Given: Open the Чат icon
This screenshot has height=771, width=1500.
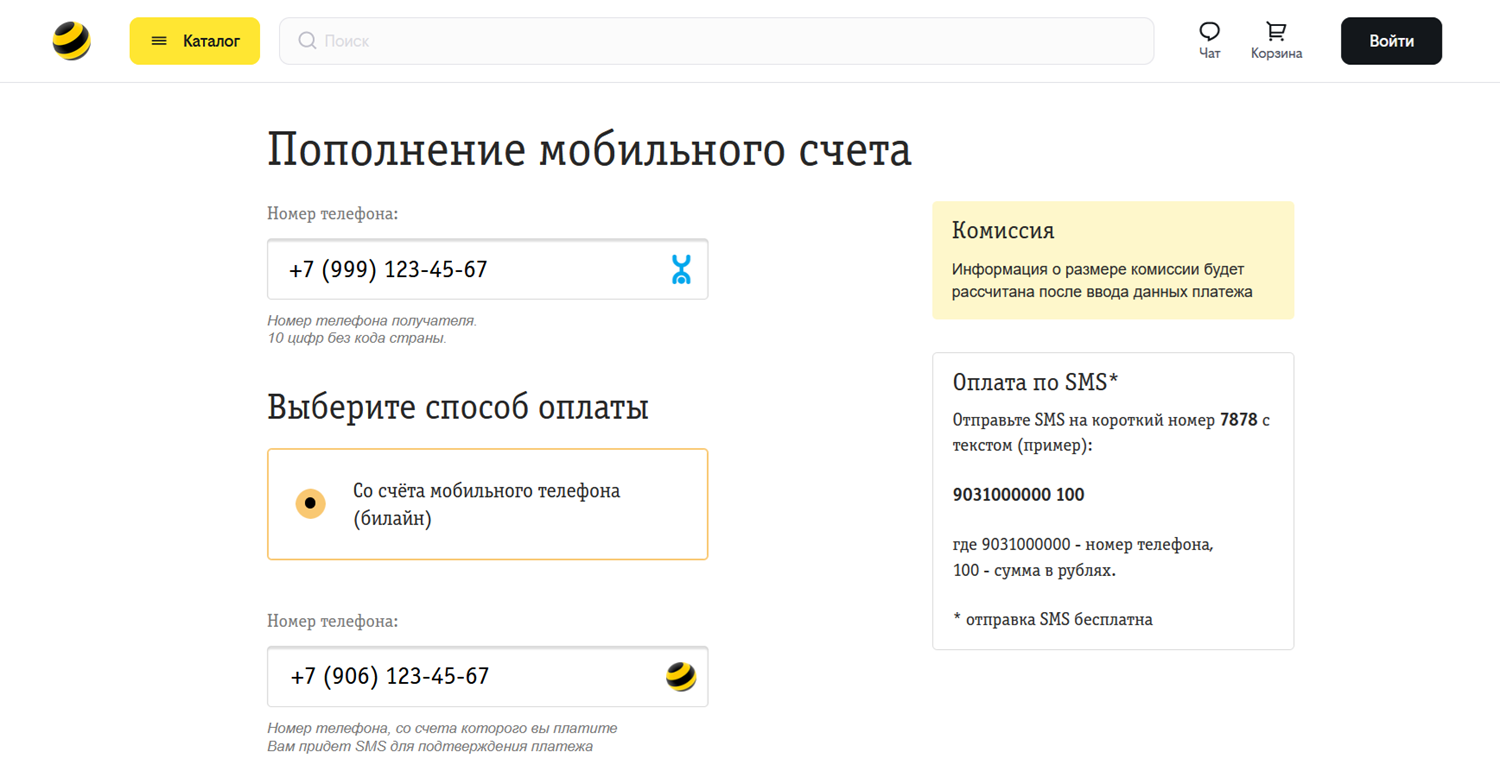Looking at the screenshot, I should click(x=1209, y=32).
